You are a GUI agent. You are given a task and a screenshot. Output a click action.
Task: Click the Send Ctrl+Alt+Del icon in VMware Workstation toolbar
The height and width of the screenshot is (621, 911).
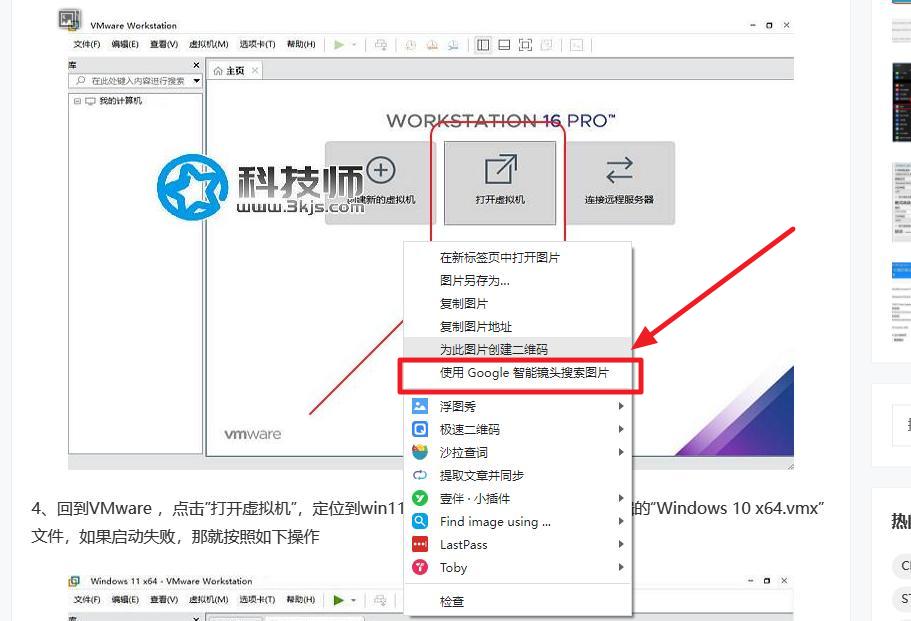click(x=381, y=45)
